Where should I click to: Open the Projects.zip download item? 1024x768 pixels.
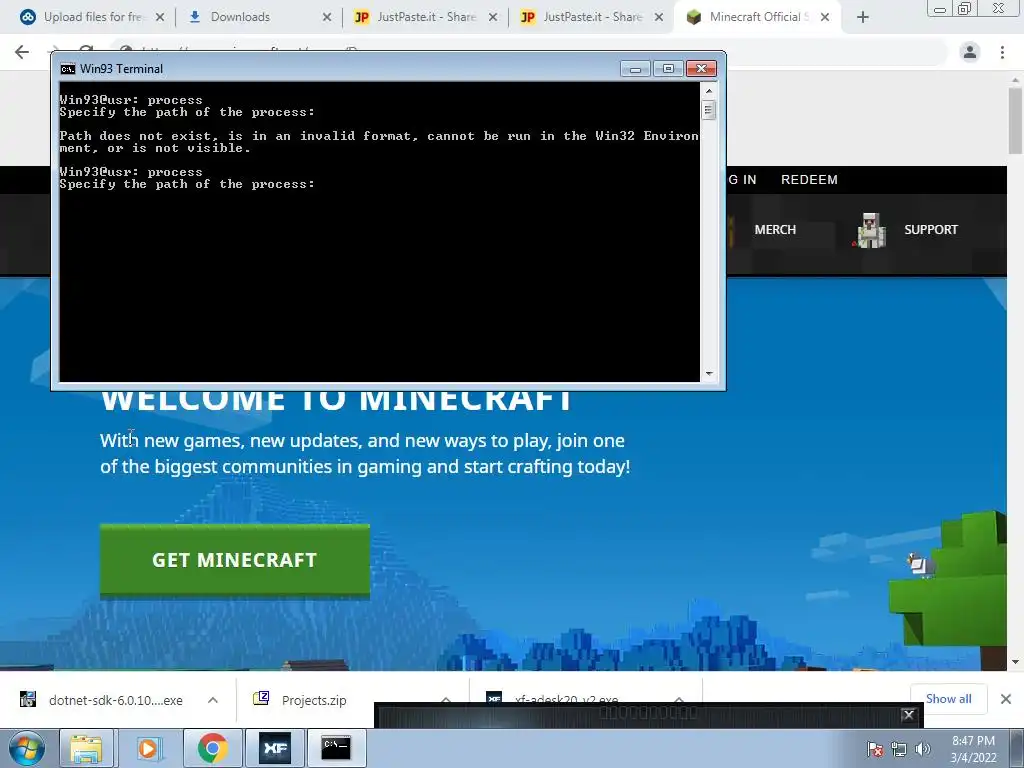[313, 700]
